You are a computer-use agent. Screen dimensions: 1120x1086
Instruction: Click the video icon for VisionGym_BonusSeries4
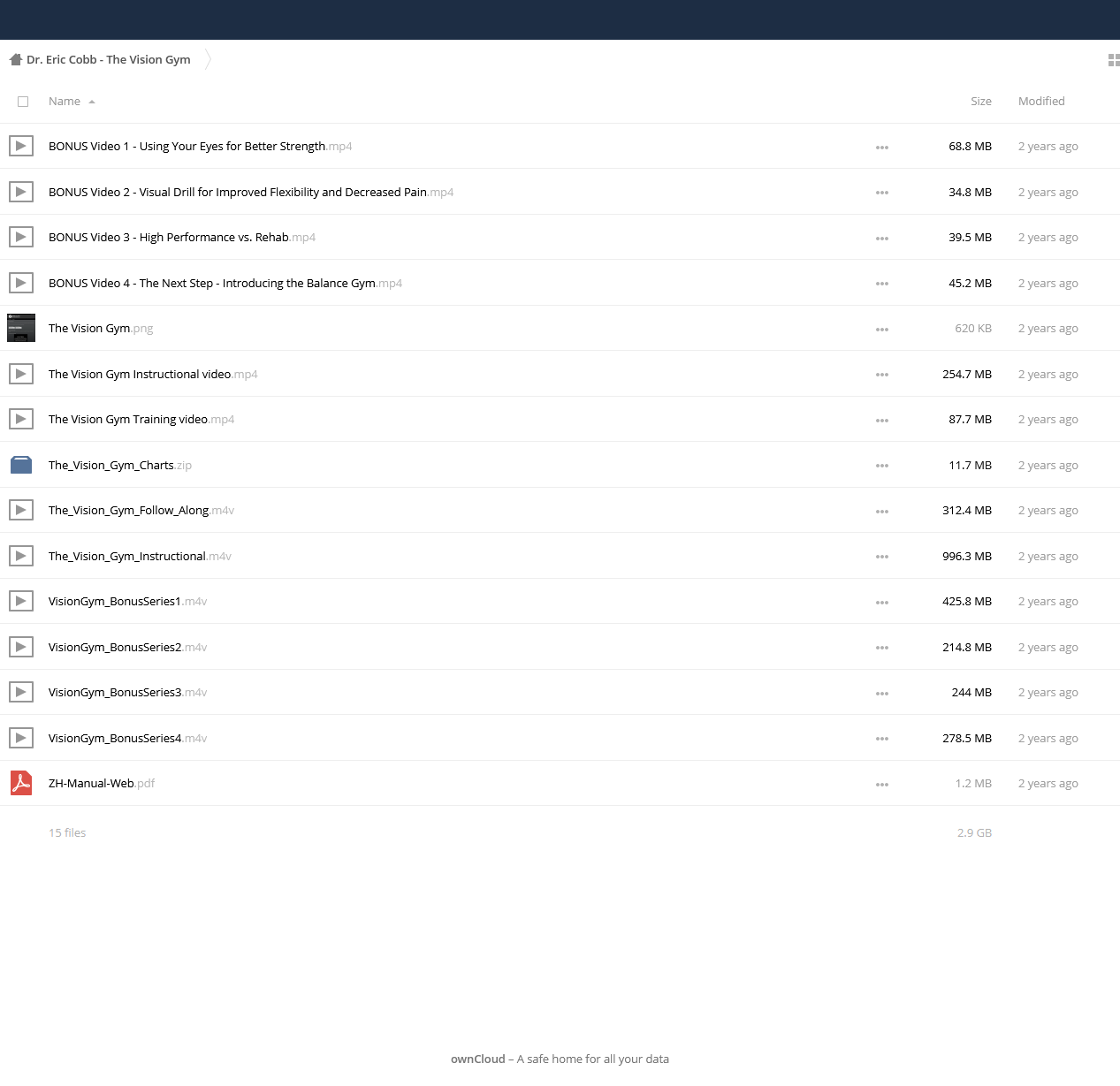(x=21, y=738)
